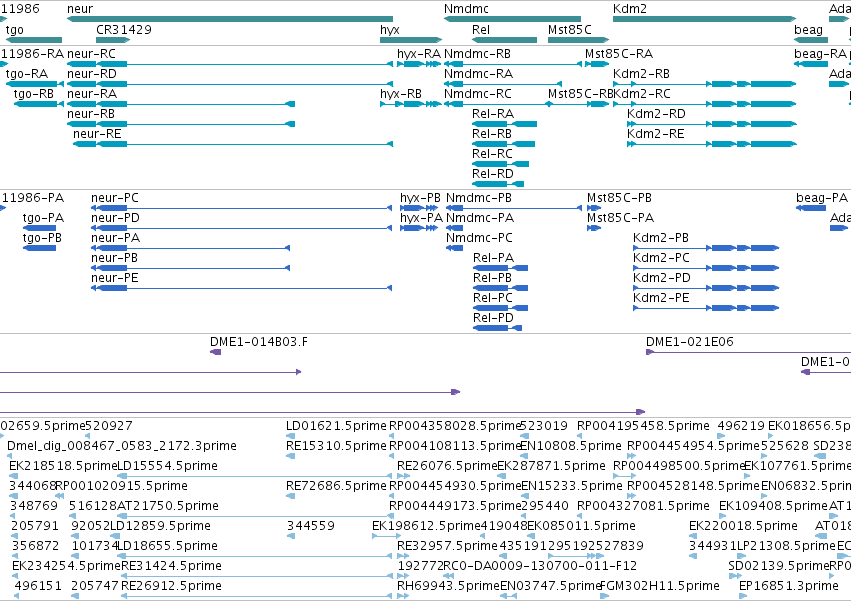Viewport: 851px width, 601px height.
Task: Select protein Mst85C-PA label
Action: (x=620, y=218)
